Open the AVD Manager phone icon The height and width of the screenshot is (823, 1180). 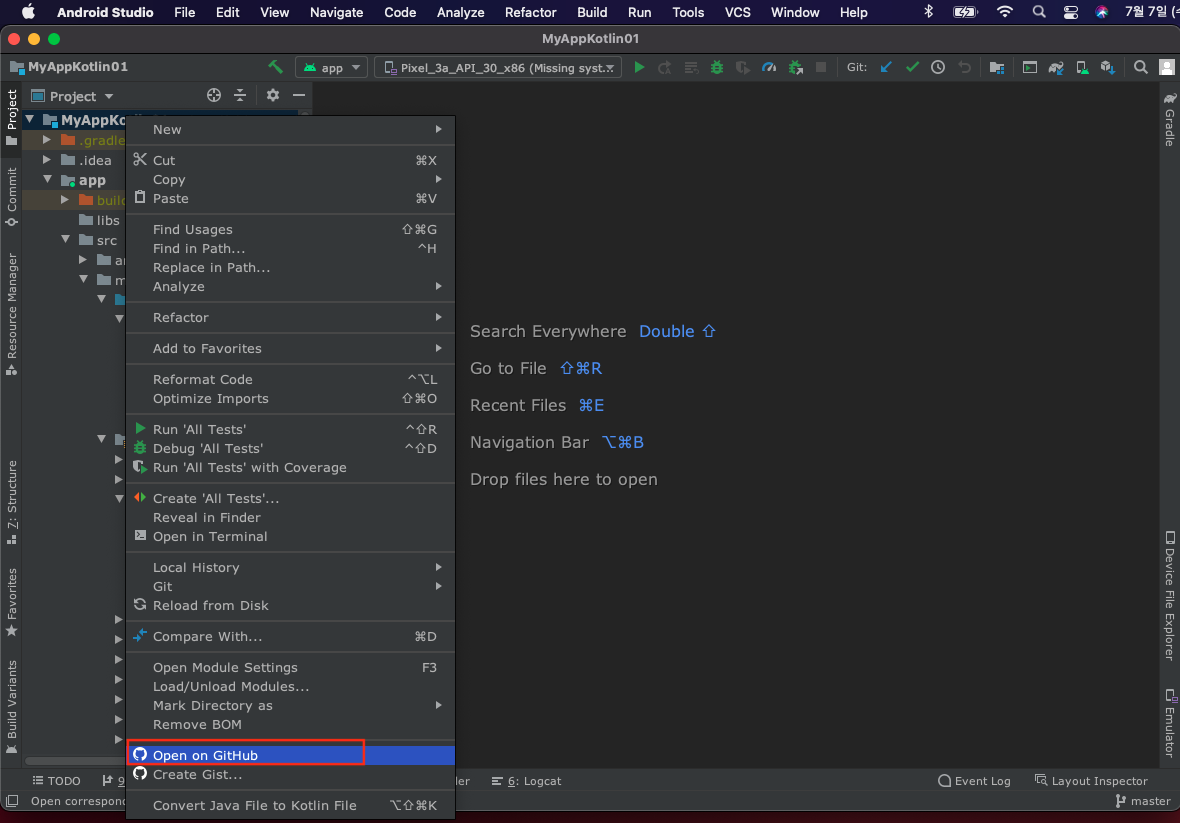tap(1082, 68)
